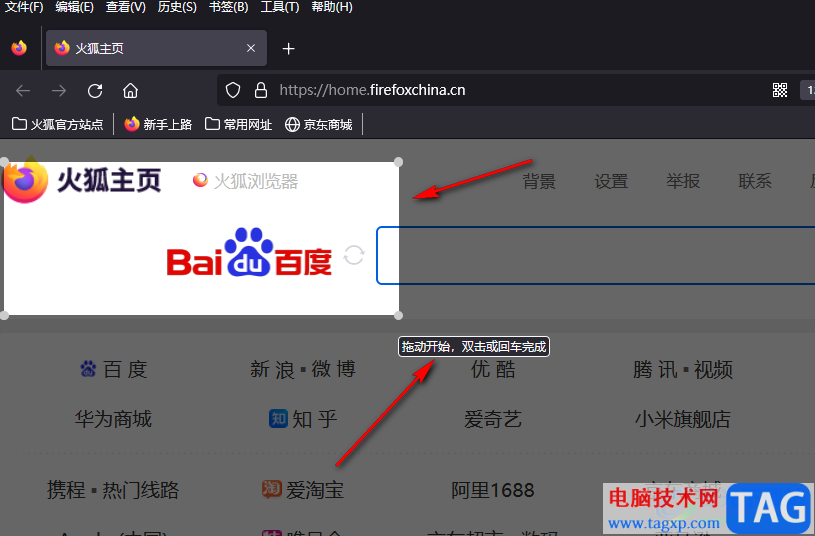
Task: Open the 爱奇艺 site link
Action: [x=493, y=419]
